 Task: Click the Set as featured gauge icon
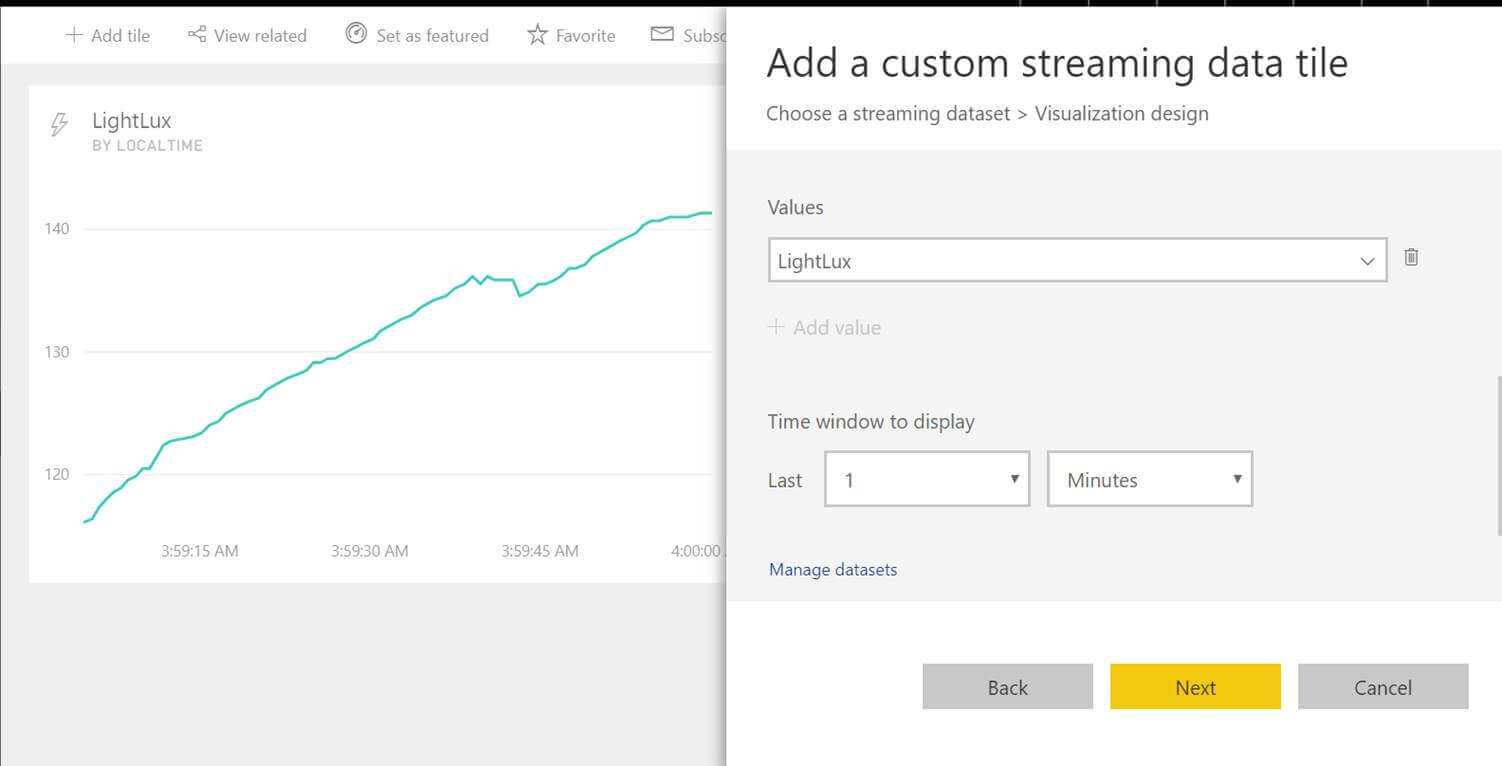(356, 34)
